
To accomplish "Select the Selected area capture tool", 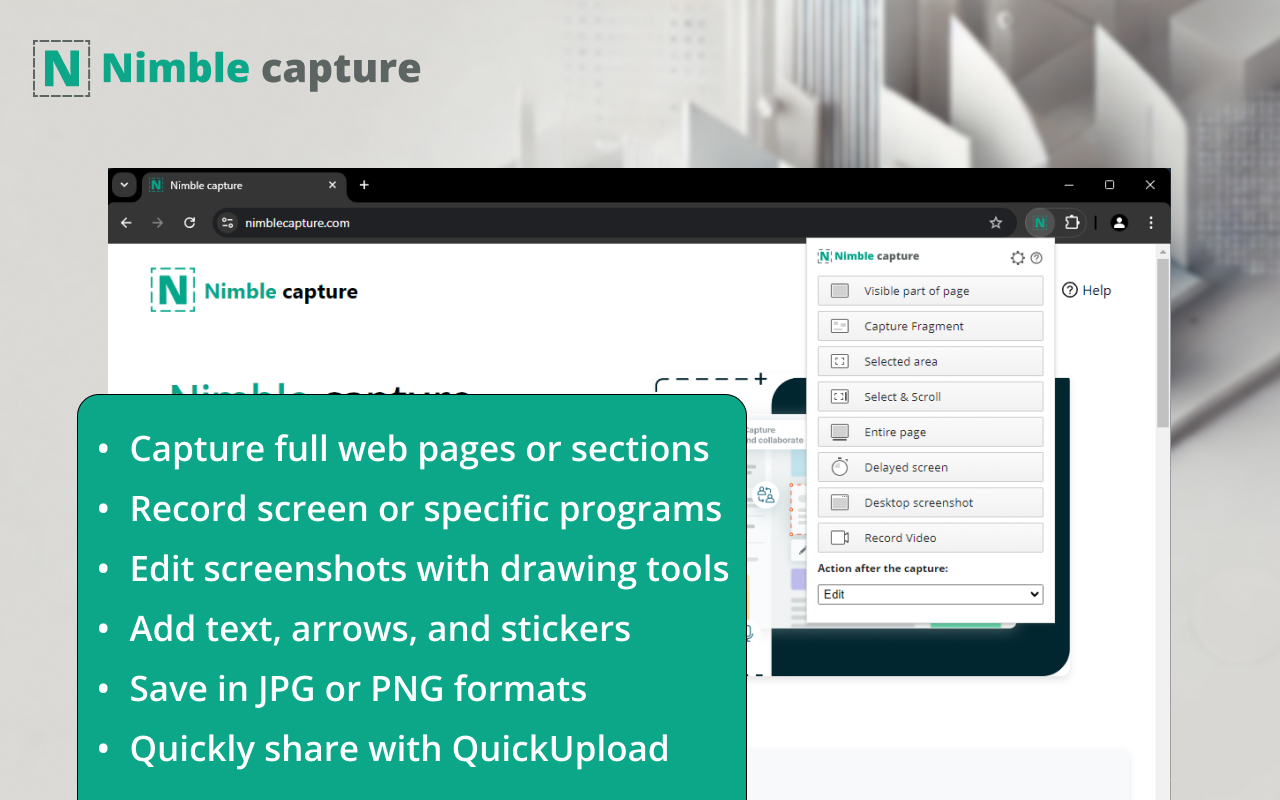I will [x=930, y=361].
